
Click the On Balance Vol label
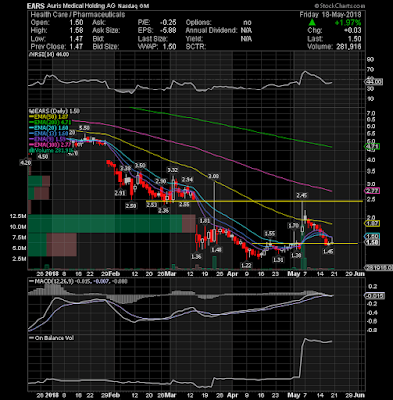[49, 338]
